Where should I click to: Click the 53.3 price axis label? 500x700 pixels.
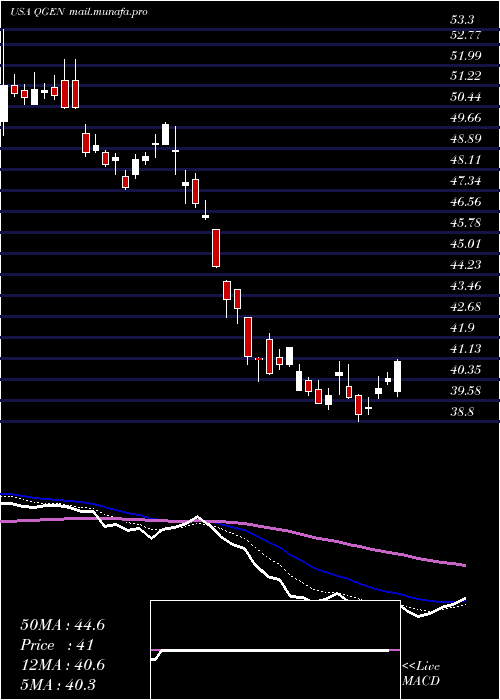pos(463,20)
